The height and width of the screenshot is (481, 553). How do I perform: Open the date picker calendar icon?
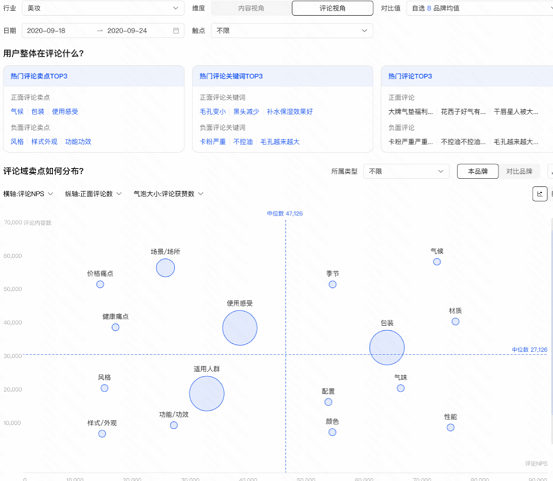point(176,31)
